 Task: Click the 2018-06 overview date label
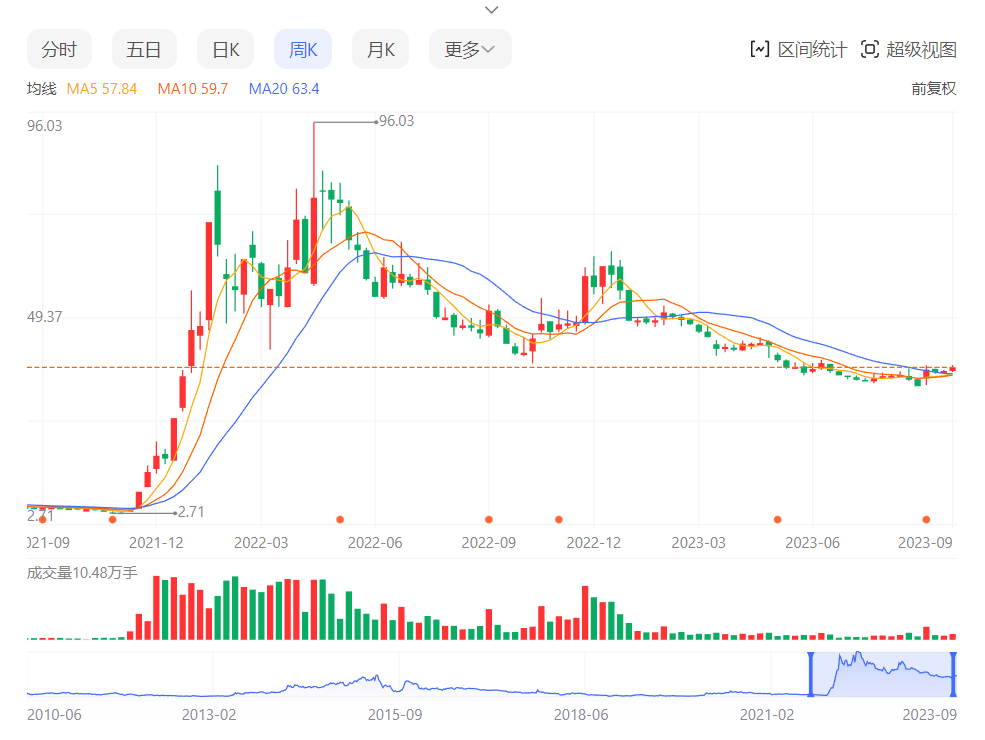580,715
